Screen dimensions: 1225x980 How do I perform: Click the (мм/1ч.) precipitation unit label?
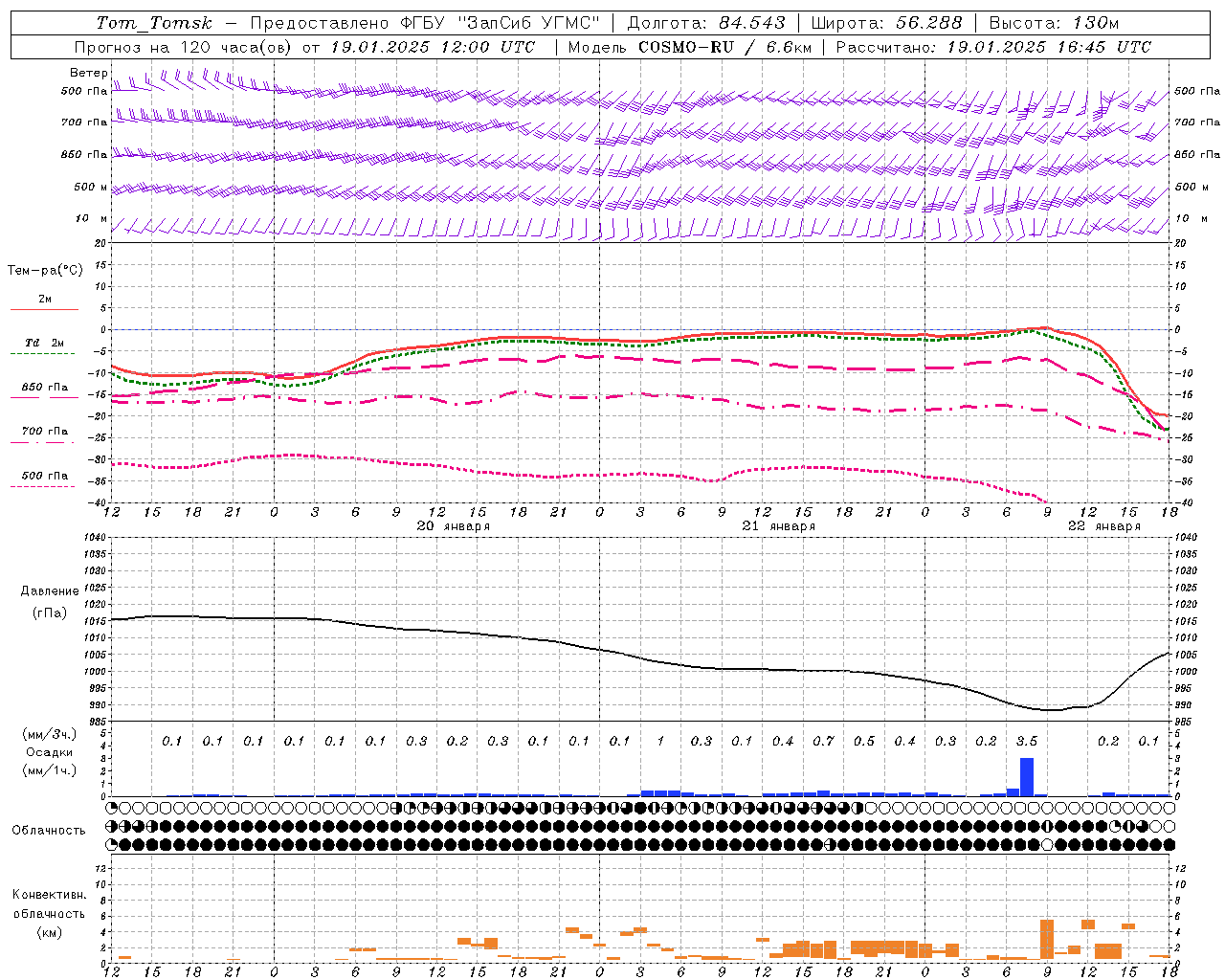(50, 770)
